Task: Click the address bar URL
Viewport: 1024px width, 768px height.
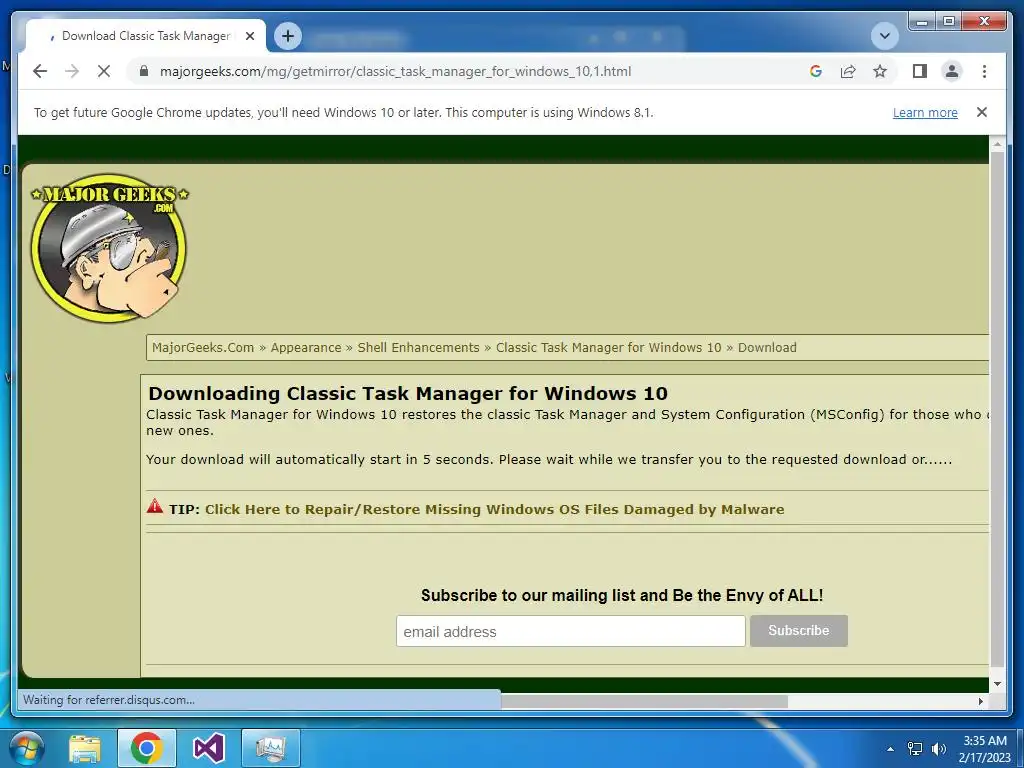Action: click(x=395, y=71)
